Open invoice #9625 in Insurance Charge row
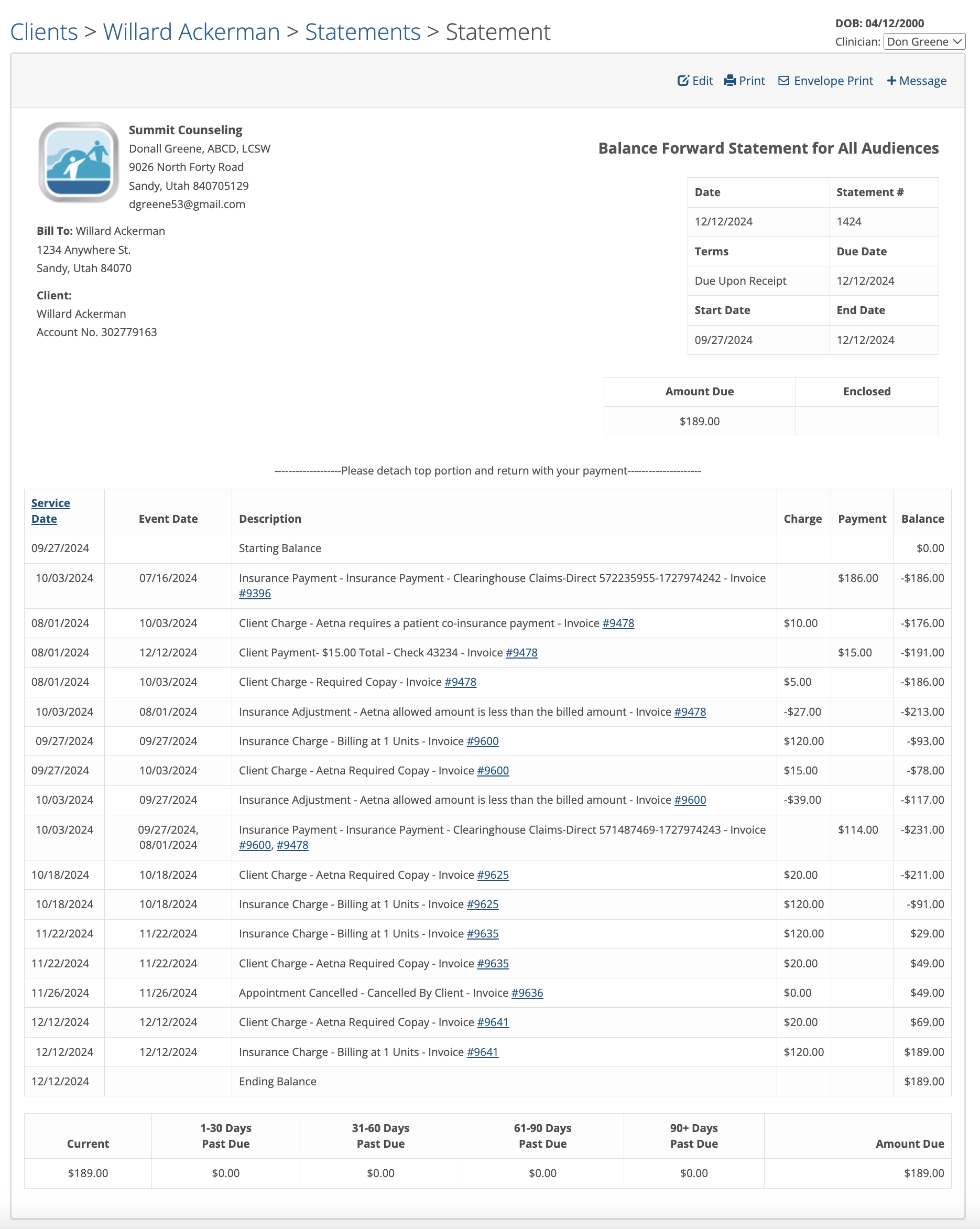Image resolution: width=980 pixels, height=1229 pixels. pyautogui.click(x=483, y=904)
